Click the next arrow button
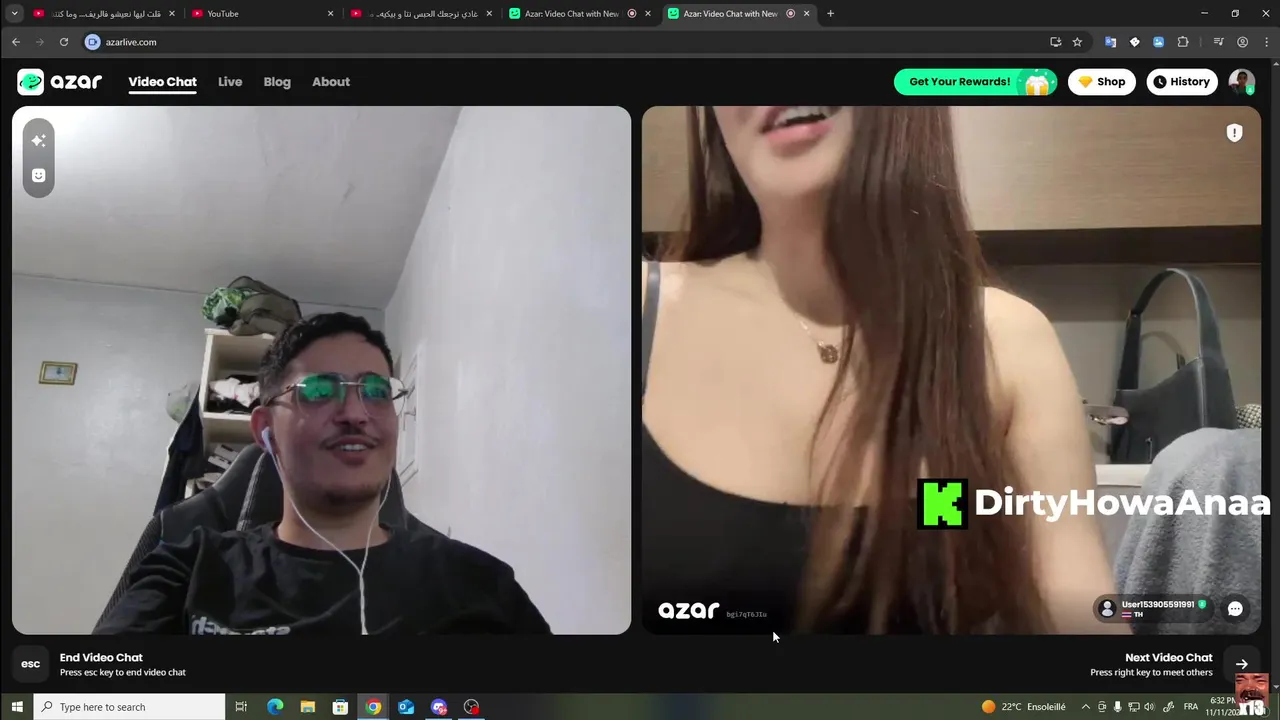This screenshot has height=720, width=1280. (x=1242, y=664)
